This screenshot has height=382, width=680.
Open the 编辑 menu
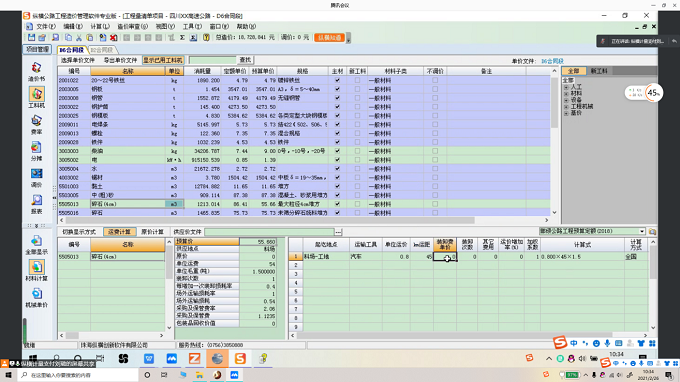pos(72,26)
